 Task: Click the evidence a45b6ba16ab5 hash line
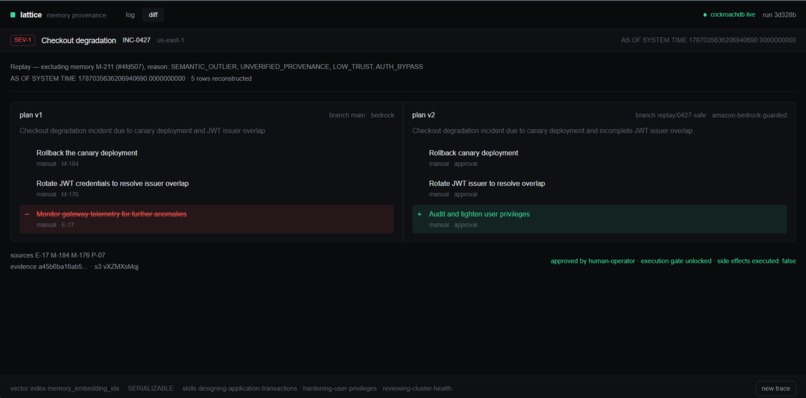pyautogui.click(x=75, y=266)
